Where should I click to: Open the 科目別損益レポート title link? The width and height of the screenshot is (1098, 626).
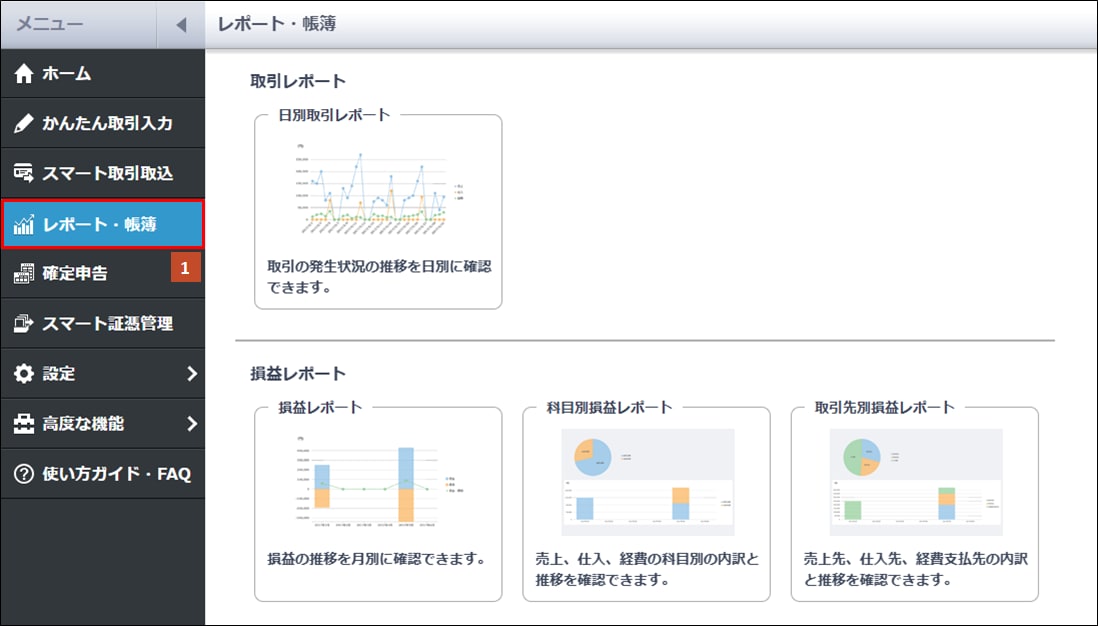point(609,407)
